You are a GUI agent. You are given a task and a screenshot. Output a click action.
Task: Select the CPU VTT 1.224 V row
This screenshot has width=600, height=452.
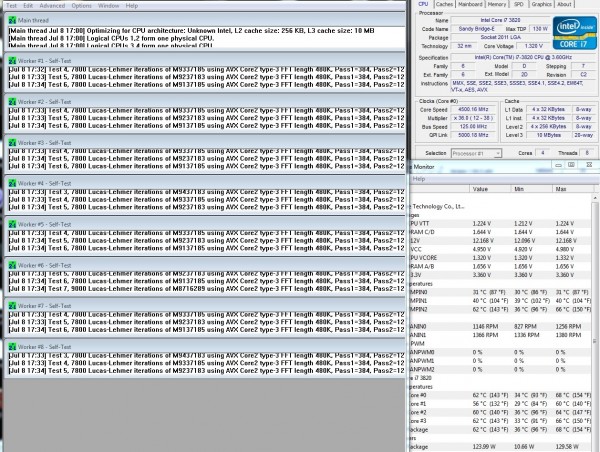click(501, 224)
